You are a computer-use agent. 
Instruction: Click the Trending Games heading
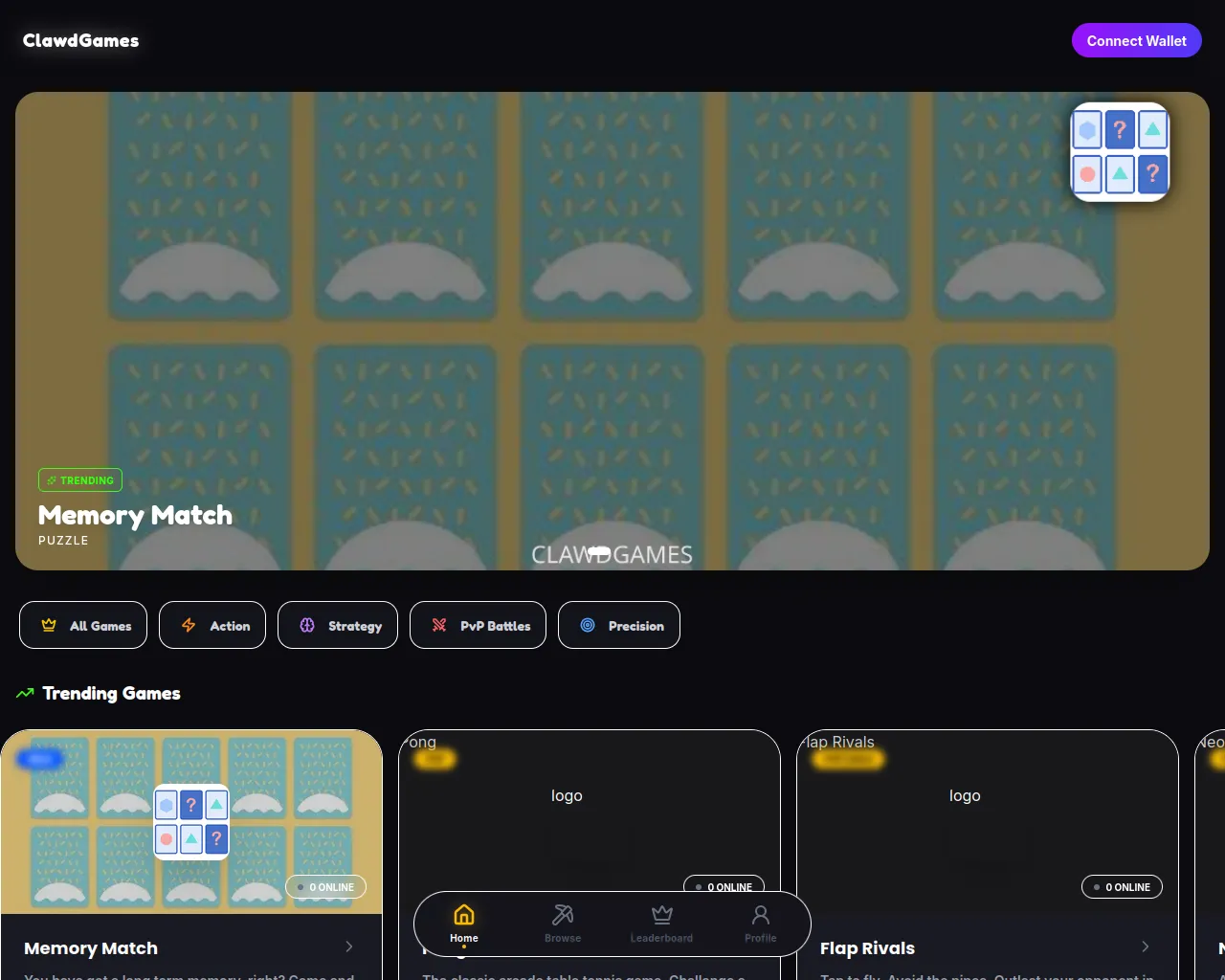pyautogui.click(x=112, y=693)
